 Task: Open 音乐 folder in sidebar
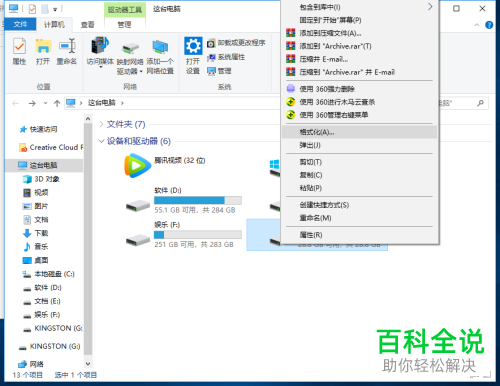(36, 246)
